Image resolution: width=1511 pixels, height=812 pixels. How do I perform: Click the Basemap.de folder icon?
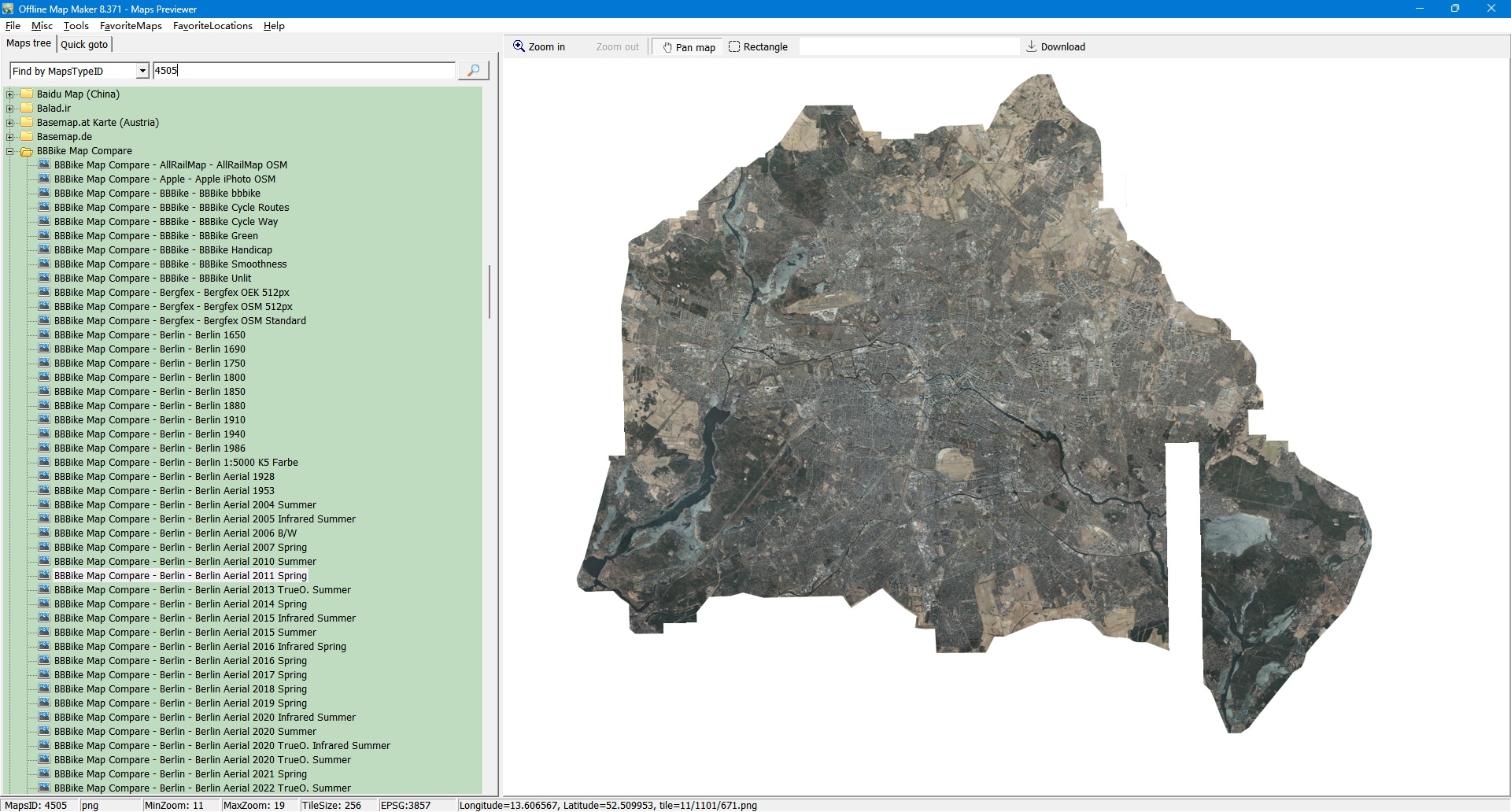click(x=27, y=137)
